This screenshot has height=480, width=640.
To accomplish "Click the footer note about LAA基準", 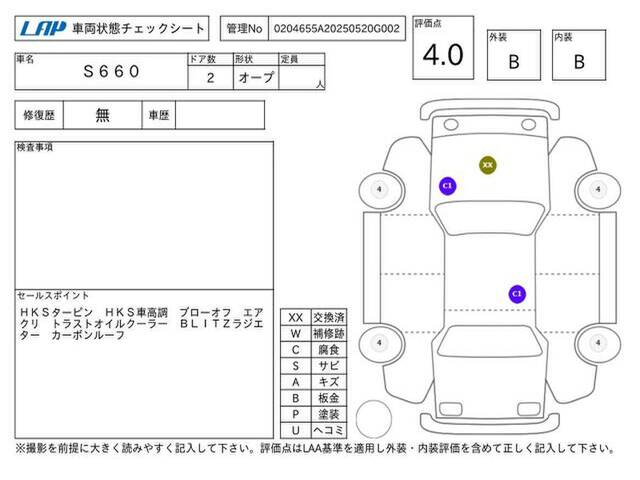I will click(315, 449).
